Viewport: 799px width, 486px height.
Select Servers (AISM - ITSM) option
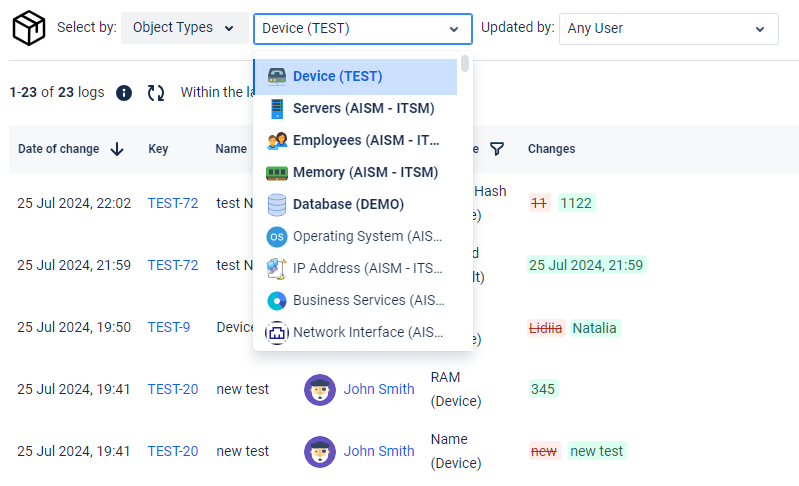point(364,108)
